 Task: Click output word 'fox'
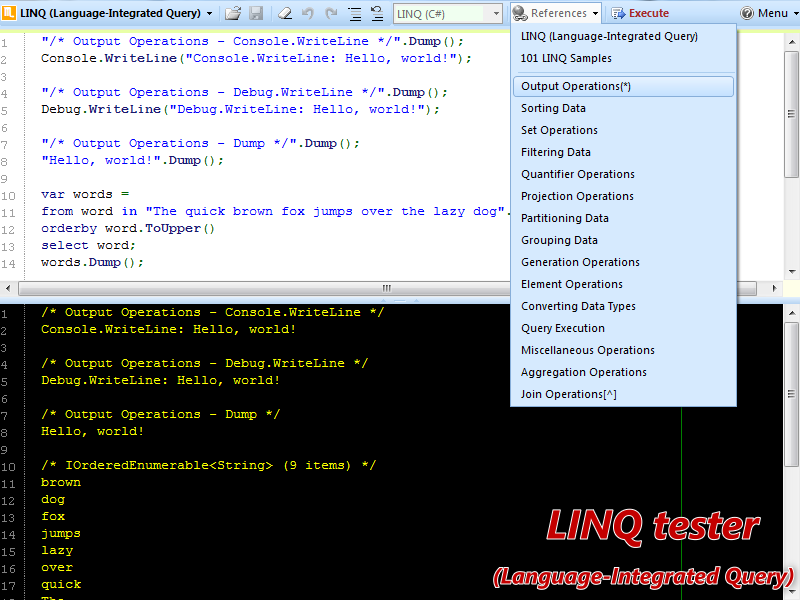pyautogui.click(x=53, y=516)
